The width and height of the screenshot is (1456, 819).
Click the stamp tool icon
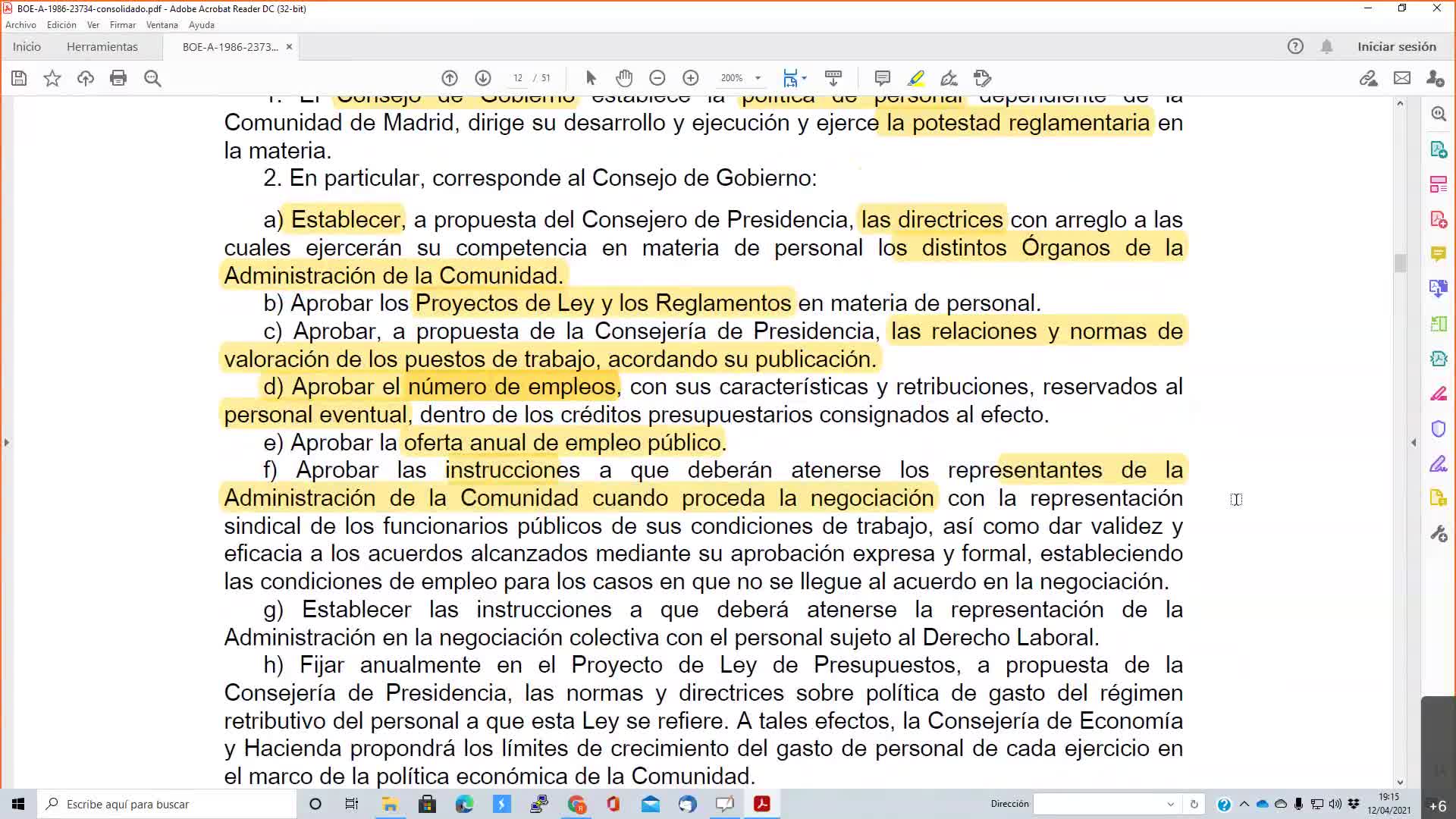[x=982, y=78]
